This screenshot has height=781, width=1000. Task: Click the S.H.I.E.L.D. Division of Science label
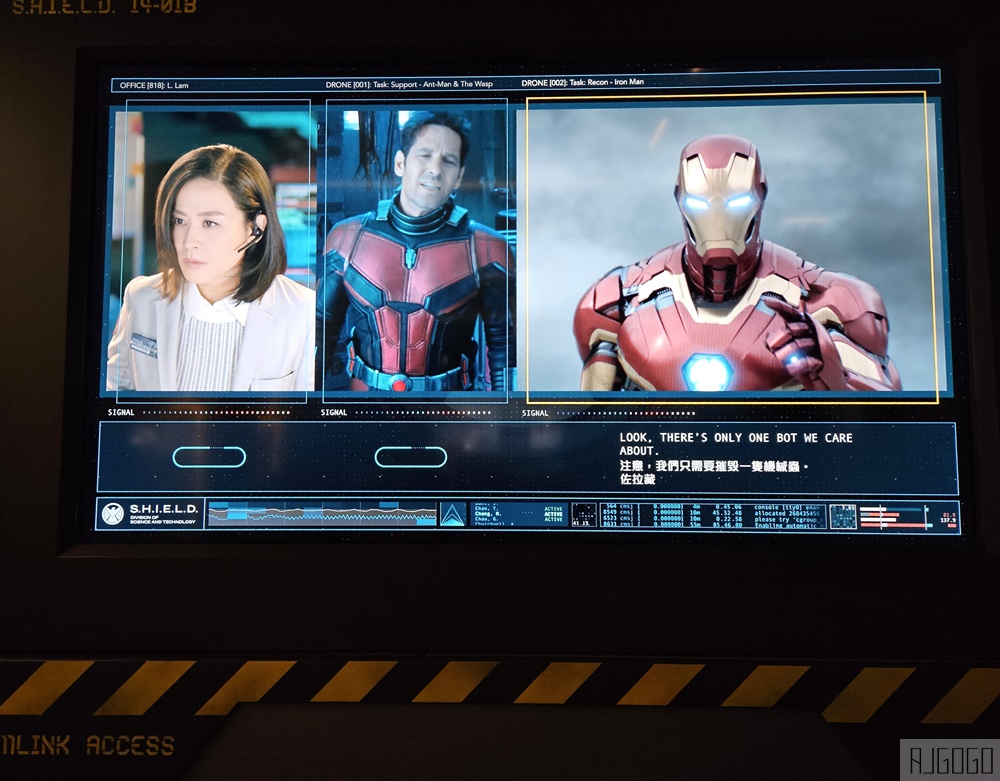click(163, 513)
